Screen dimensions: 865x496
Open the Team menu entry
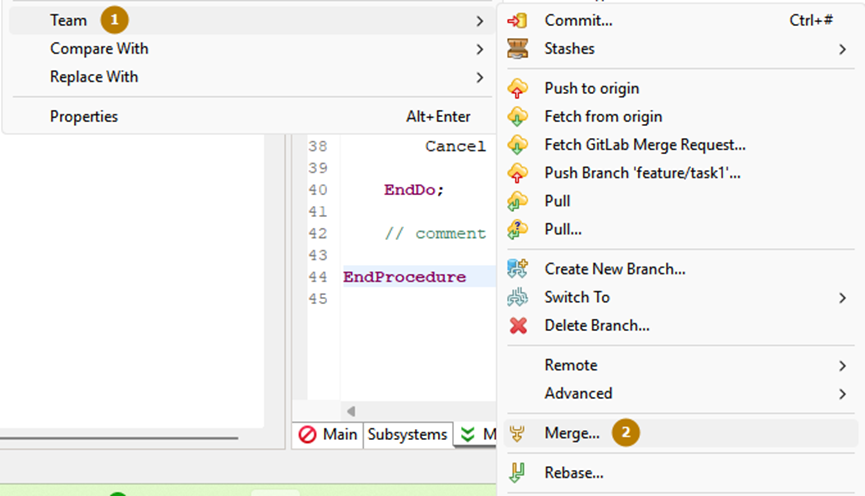(69, 20)
